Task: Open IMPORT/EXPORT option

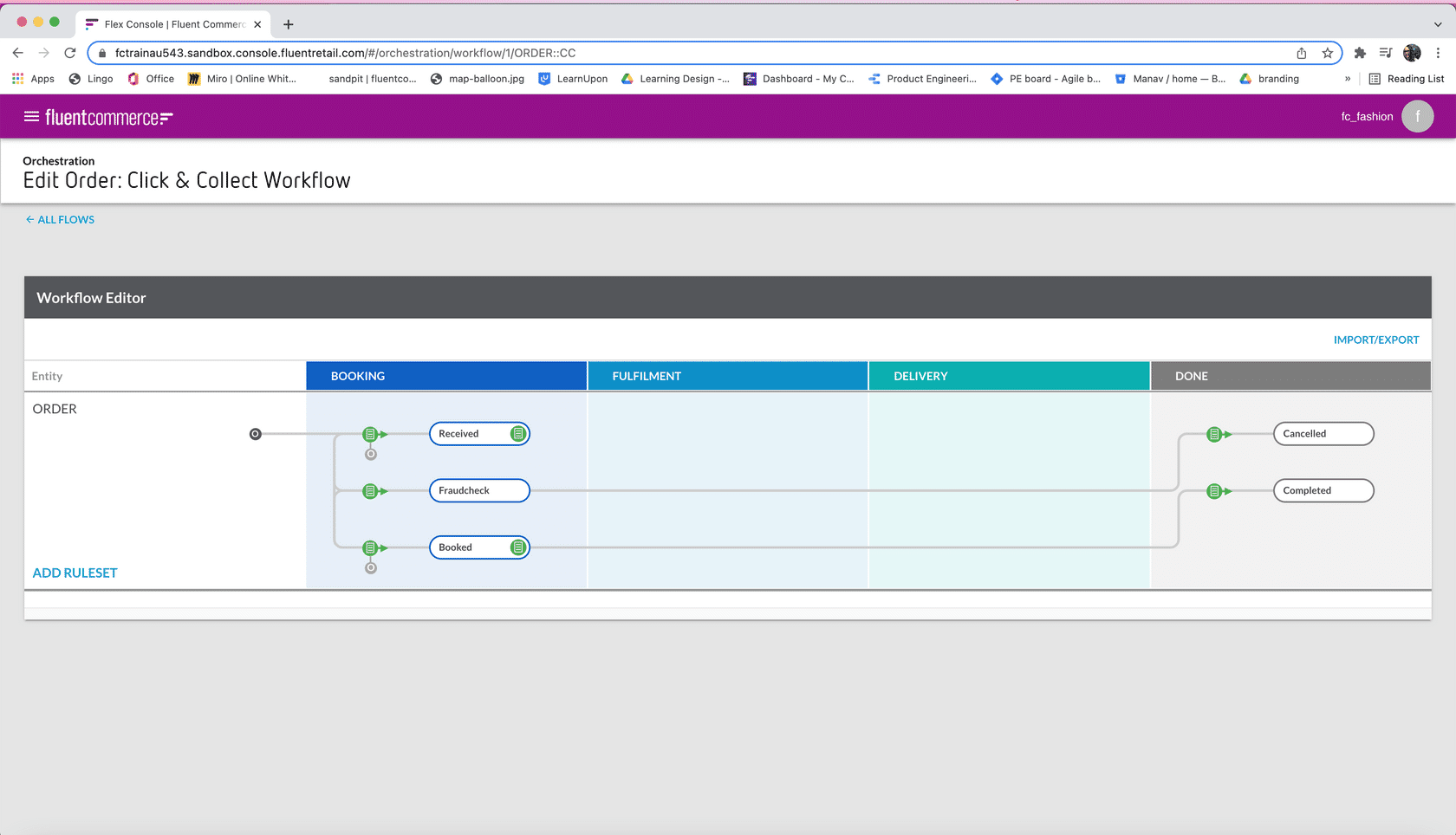Action: (x=1375, y=340)
